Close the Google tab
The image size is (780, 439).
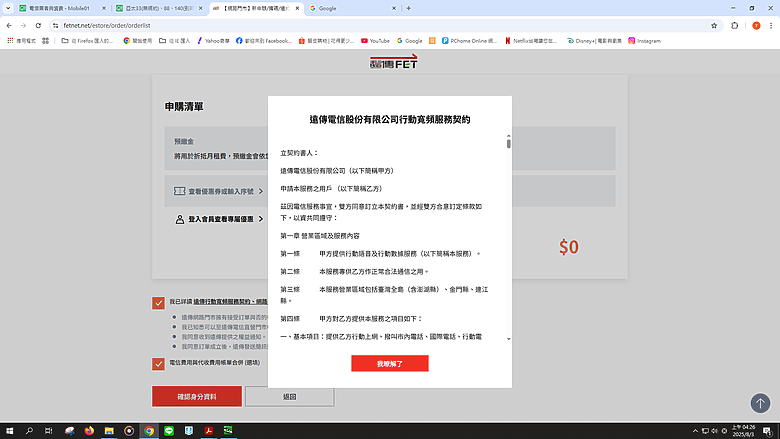(x=393, y=8)
